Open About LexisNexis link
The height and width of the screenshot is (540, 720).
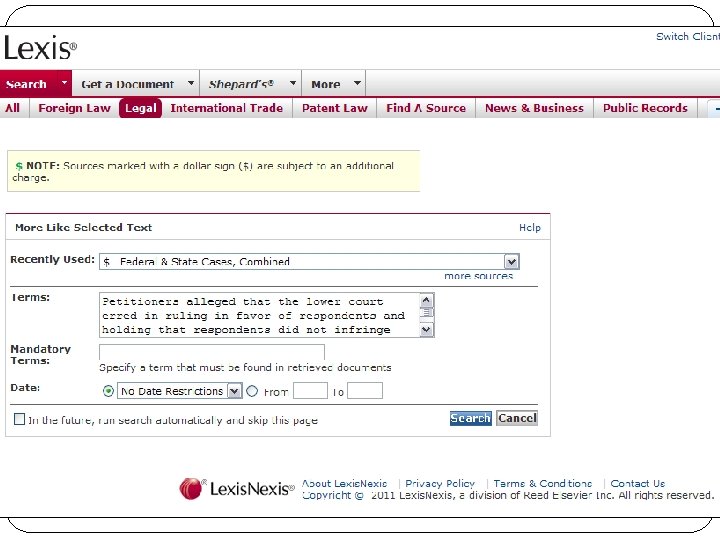tap(344, 484)
